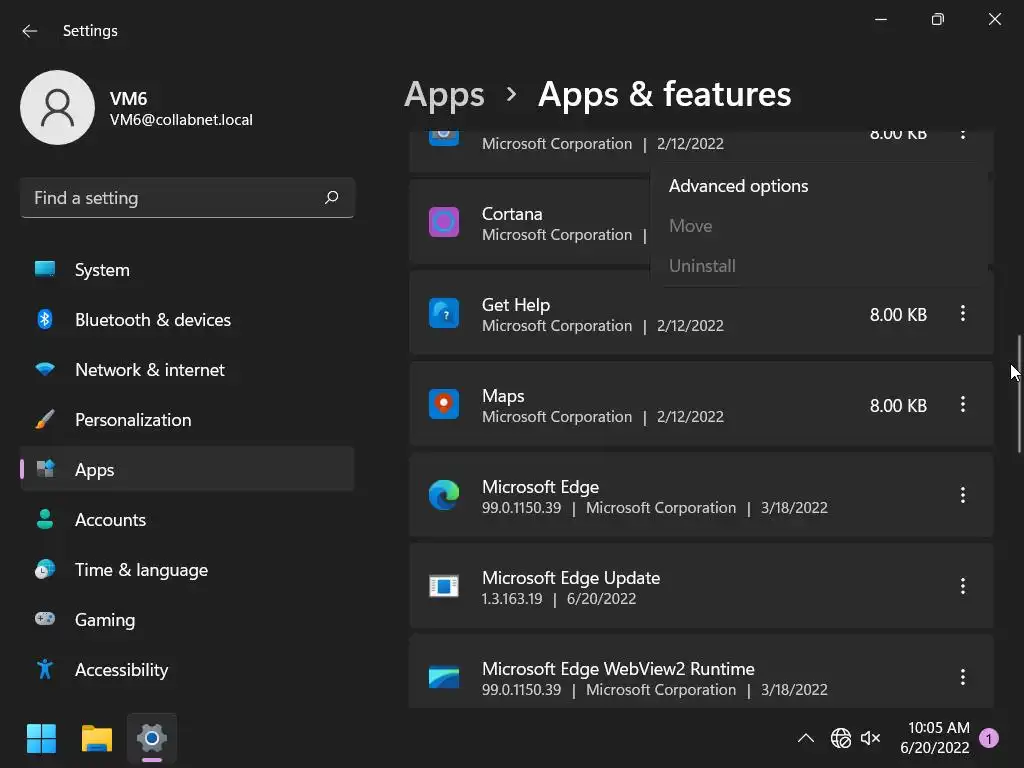Viewport: 1024px width, 768px height.
Task: Click the Microsoft Edge app icon
Action: (444, 495)
